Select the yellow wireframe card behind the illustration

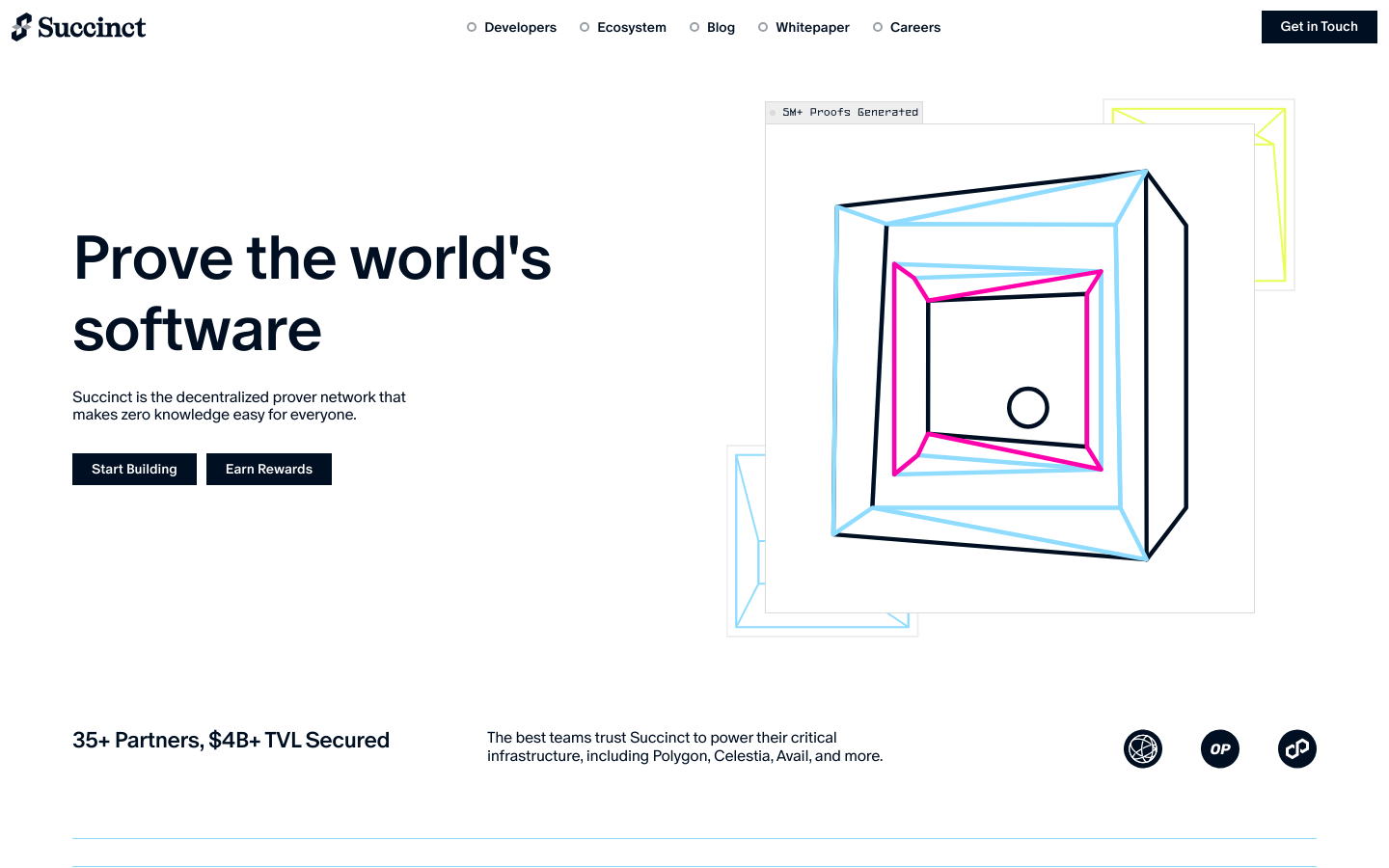click(1275, 193)
